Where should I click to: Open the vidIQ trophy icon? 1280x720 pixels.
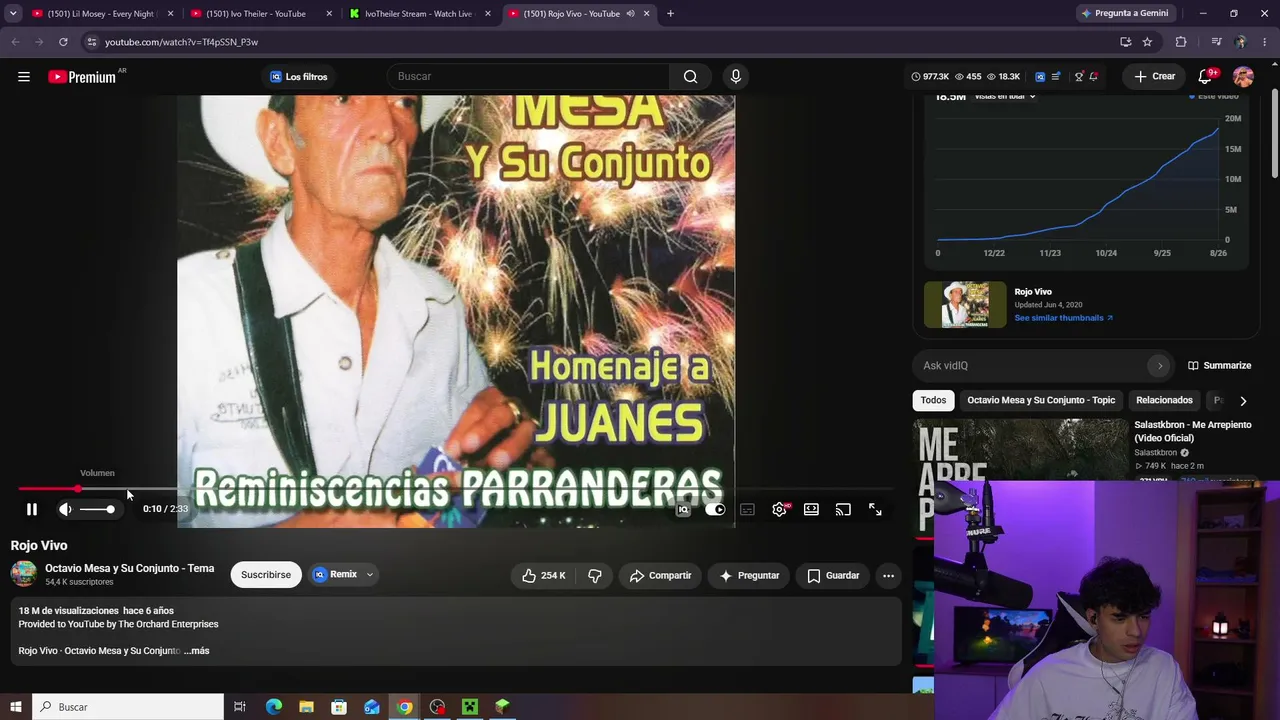(x=1078, y=77)
